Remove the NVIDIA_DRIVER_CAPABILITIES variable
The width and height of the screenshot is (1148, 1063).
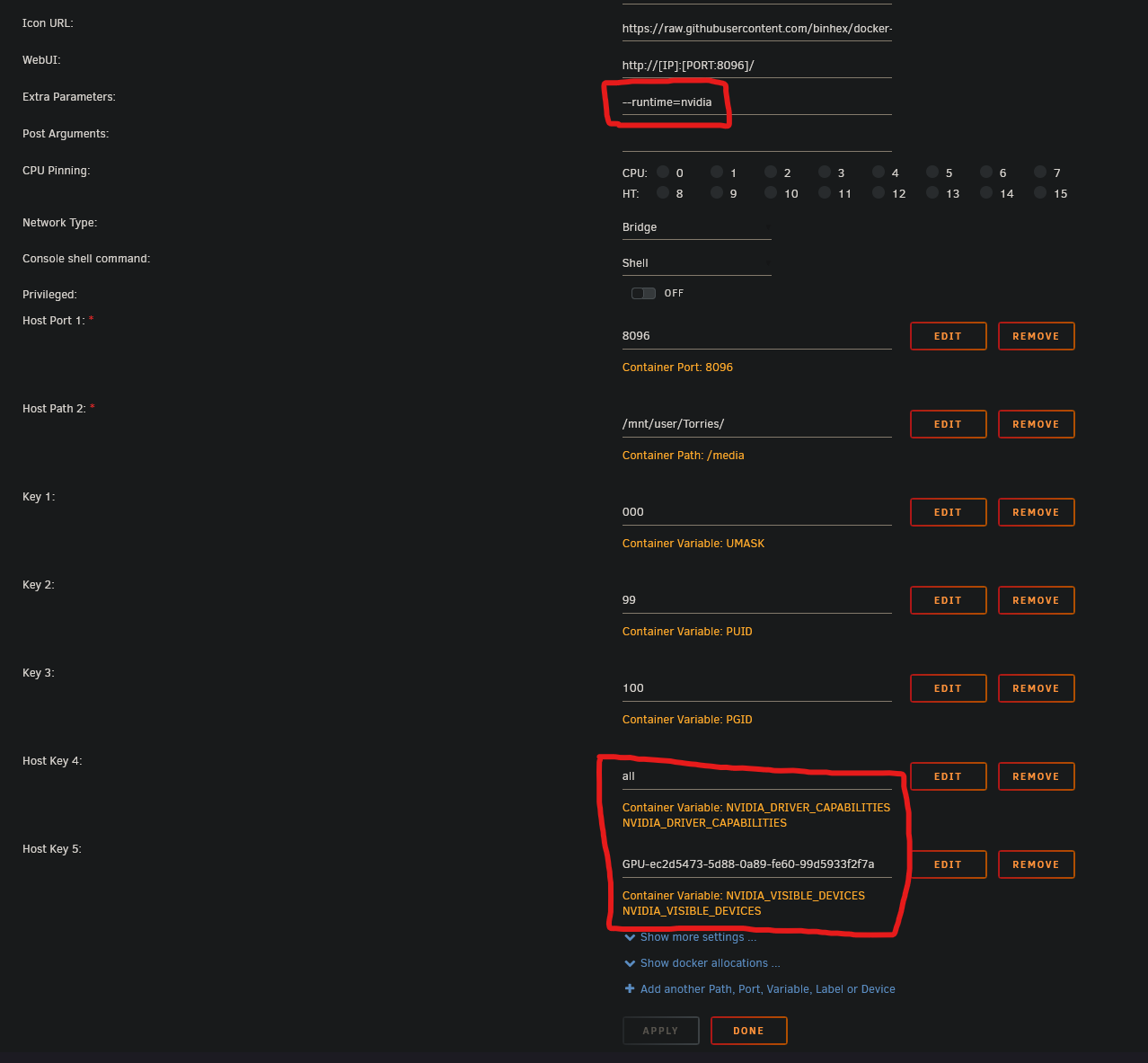tap(1036, 776)
